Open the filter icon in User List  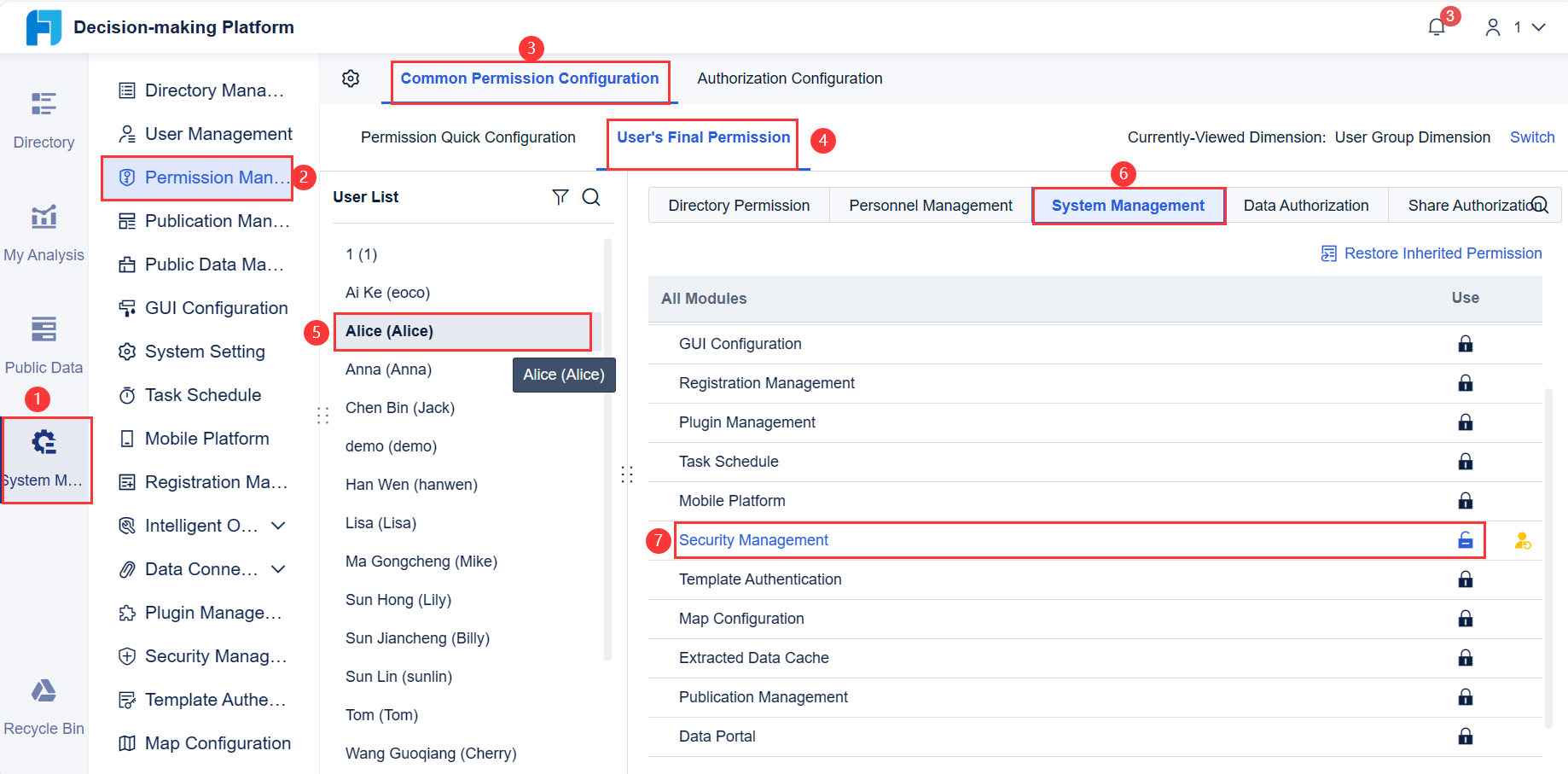pyautogui.click(x=560, y=197)
